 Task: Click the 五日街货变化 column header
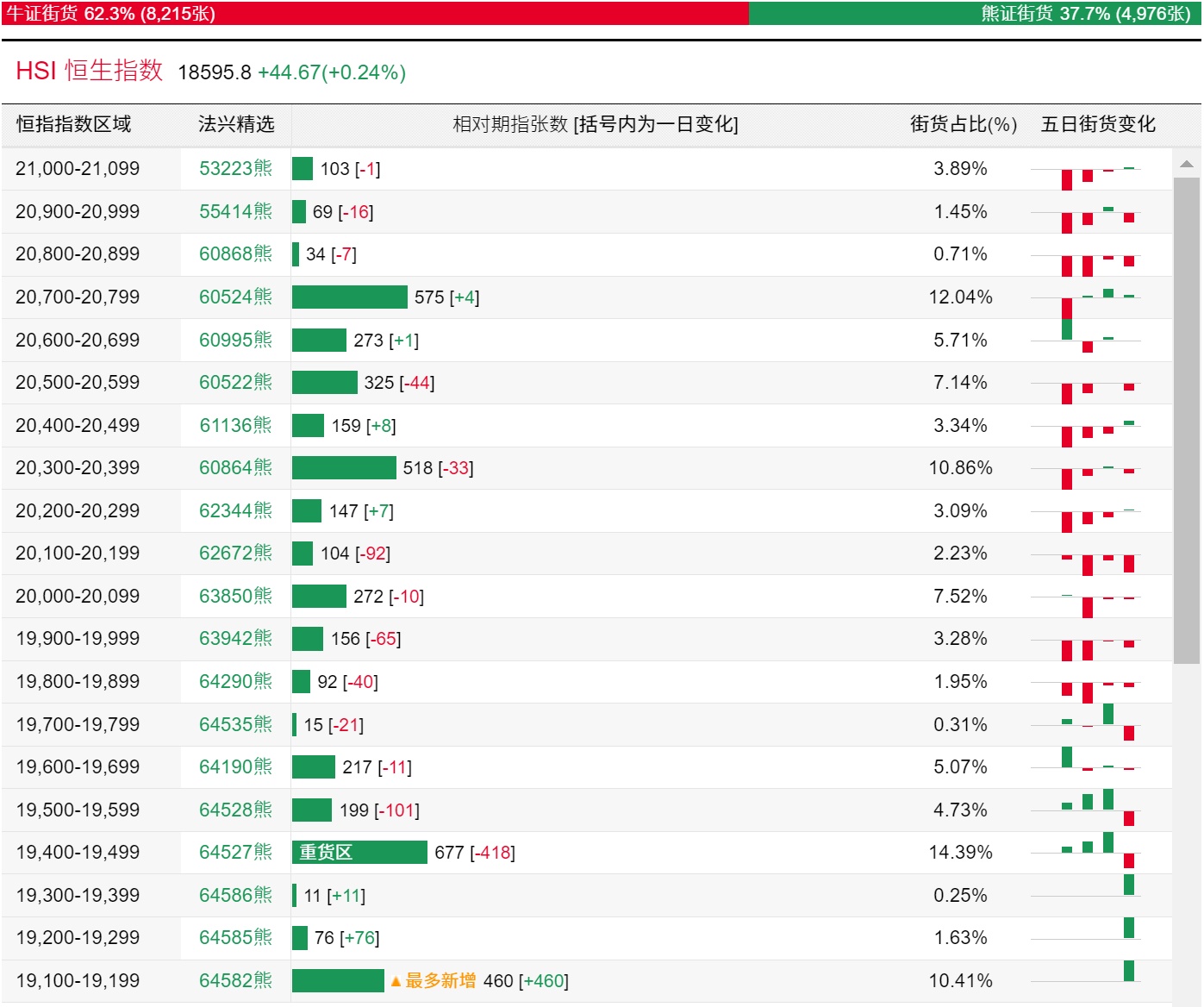click(1098, 125)
